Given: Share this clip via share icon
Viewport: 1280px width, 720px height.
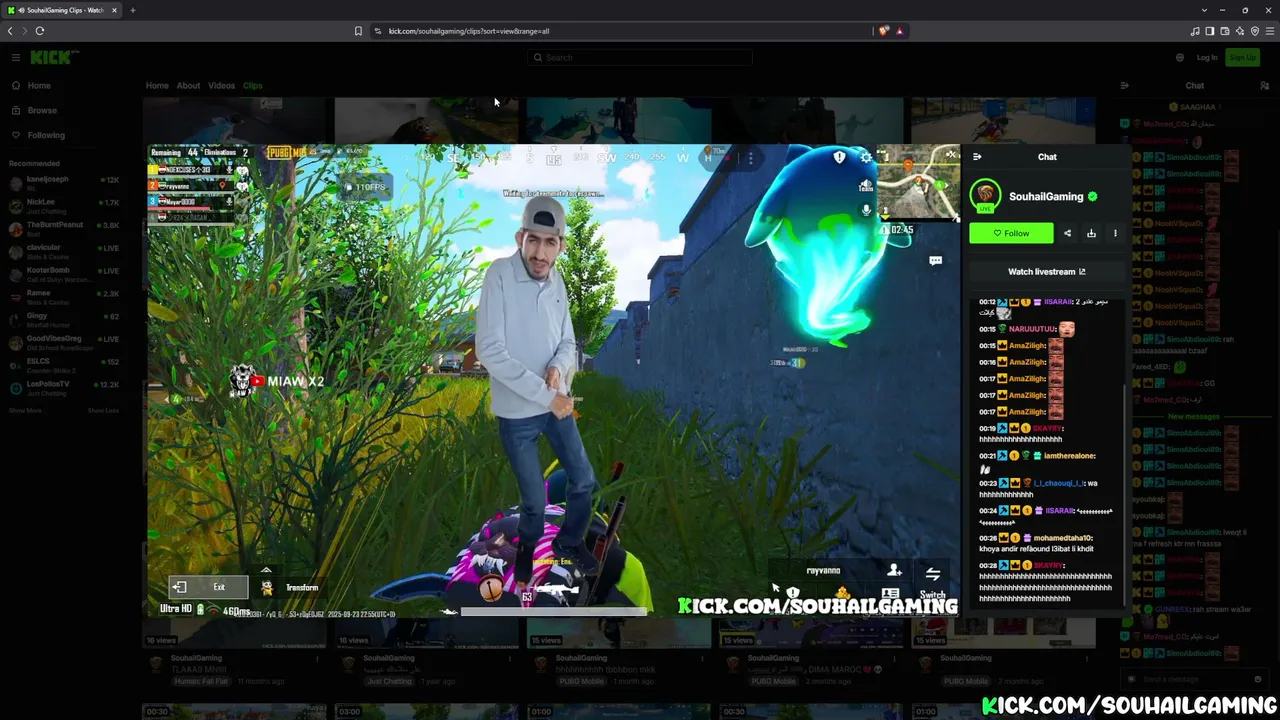Looking at the screenshot, I should pos(1067,233).
